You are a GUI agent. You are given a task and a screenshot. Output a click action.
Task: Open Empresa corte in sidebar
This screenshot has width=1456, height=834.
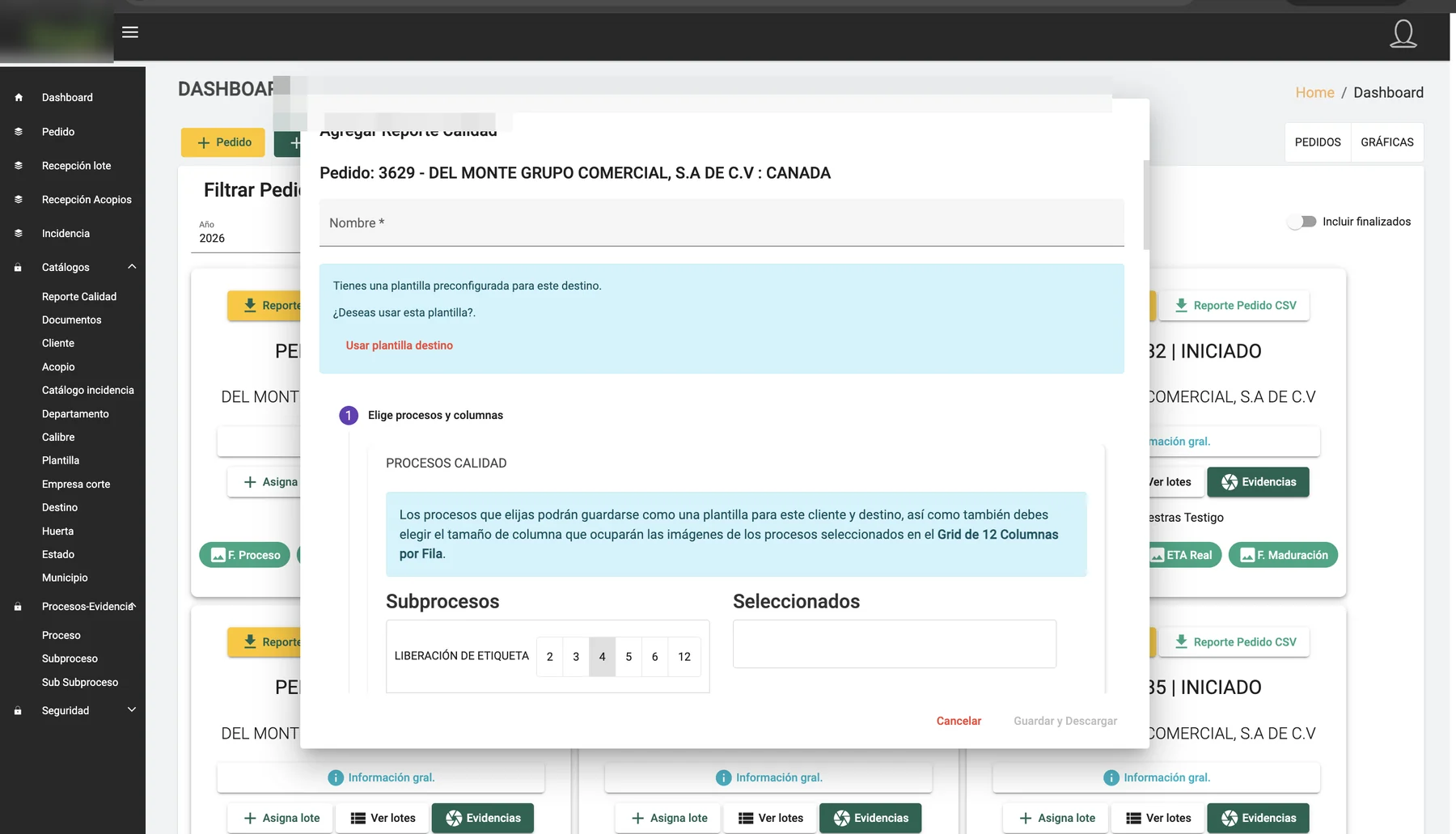tap(76, 484)
